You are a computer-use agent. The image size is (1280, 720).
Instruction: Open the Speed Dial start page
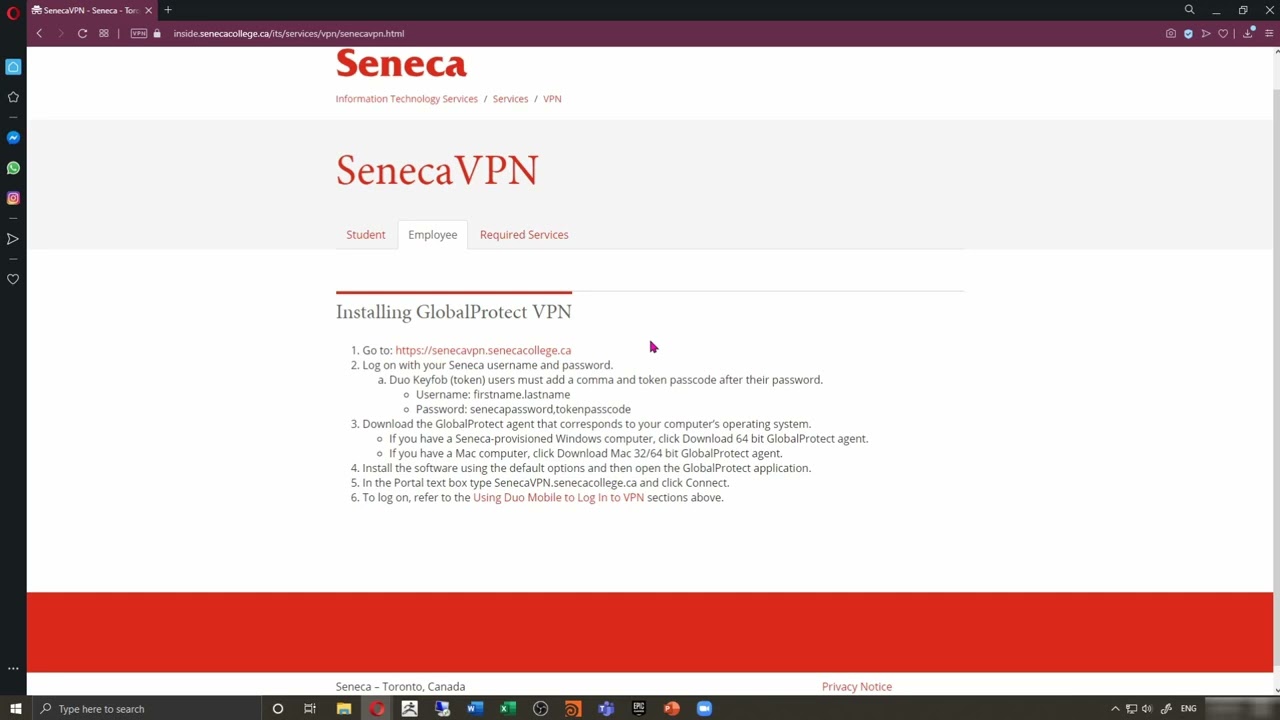click(104, 33)
